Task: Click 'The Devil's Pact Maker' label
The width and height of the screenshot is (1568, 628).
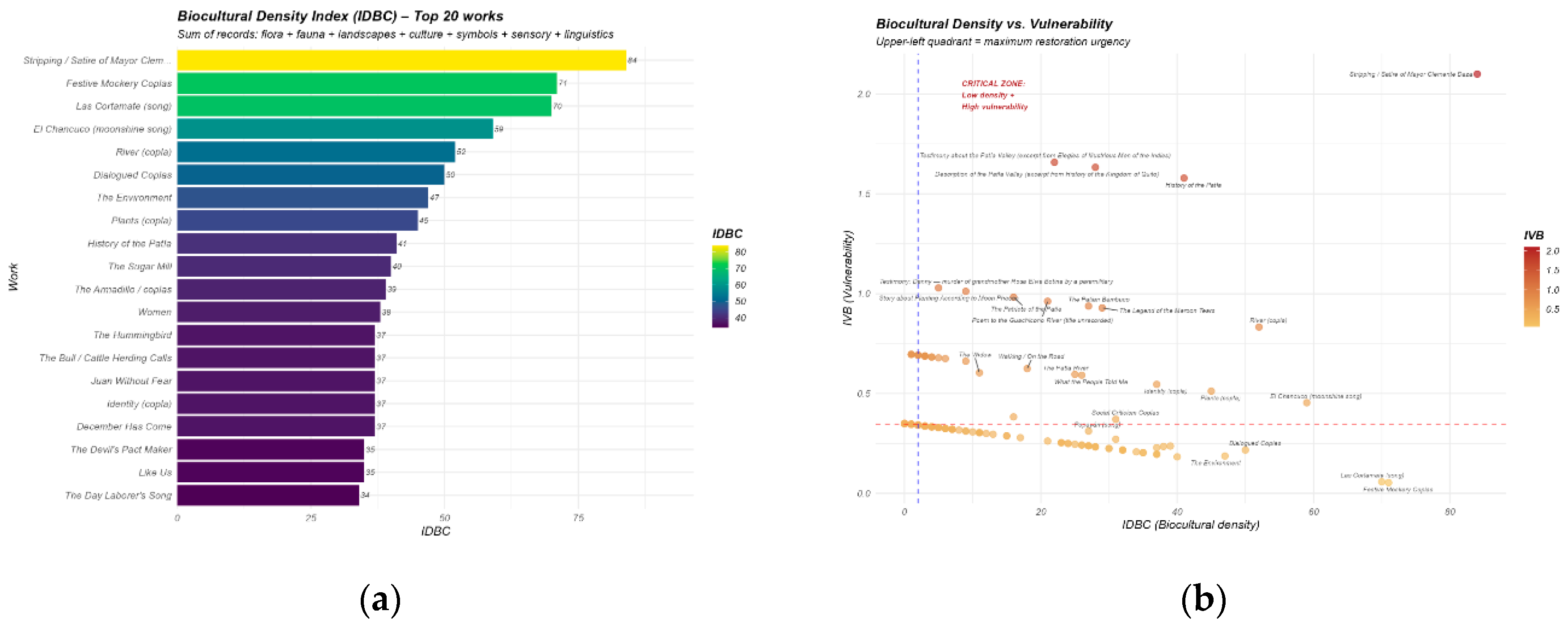Action: coord(121,450)
